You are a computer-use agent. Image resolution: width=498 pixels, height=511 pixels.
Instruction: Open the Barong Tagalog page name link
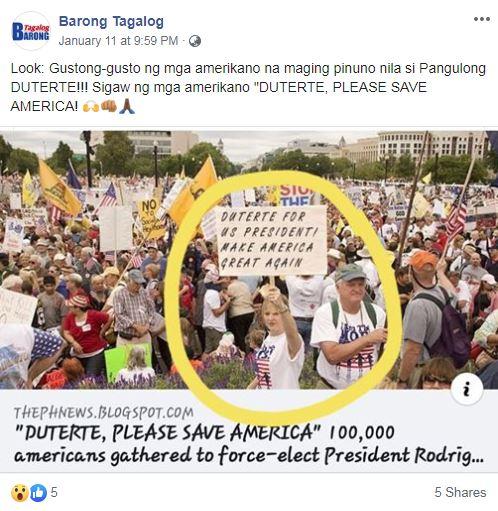pos(111,21)
